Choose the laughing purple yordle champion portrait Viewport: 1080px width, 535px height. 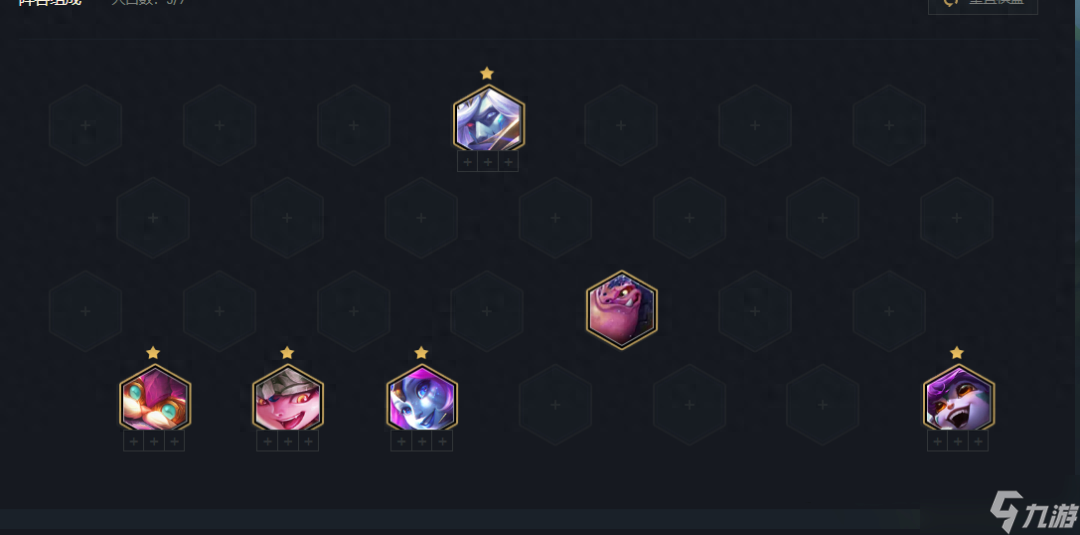(958, 397)
